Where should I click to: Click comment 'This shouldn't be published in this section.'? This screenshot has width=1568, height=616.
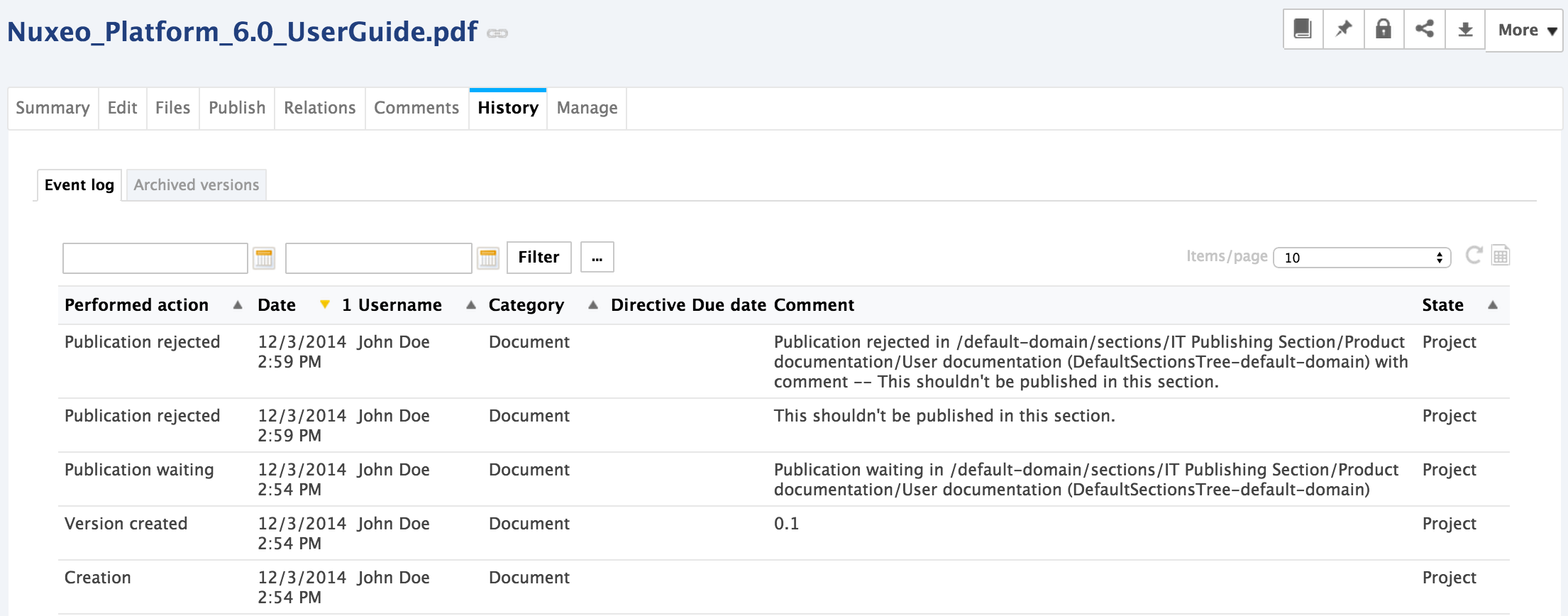[x=944, y=416]
